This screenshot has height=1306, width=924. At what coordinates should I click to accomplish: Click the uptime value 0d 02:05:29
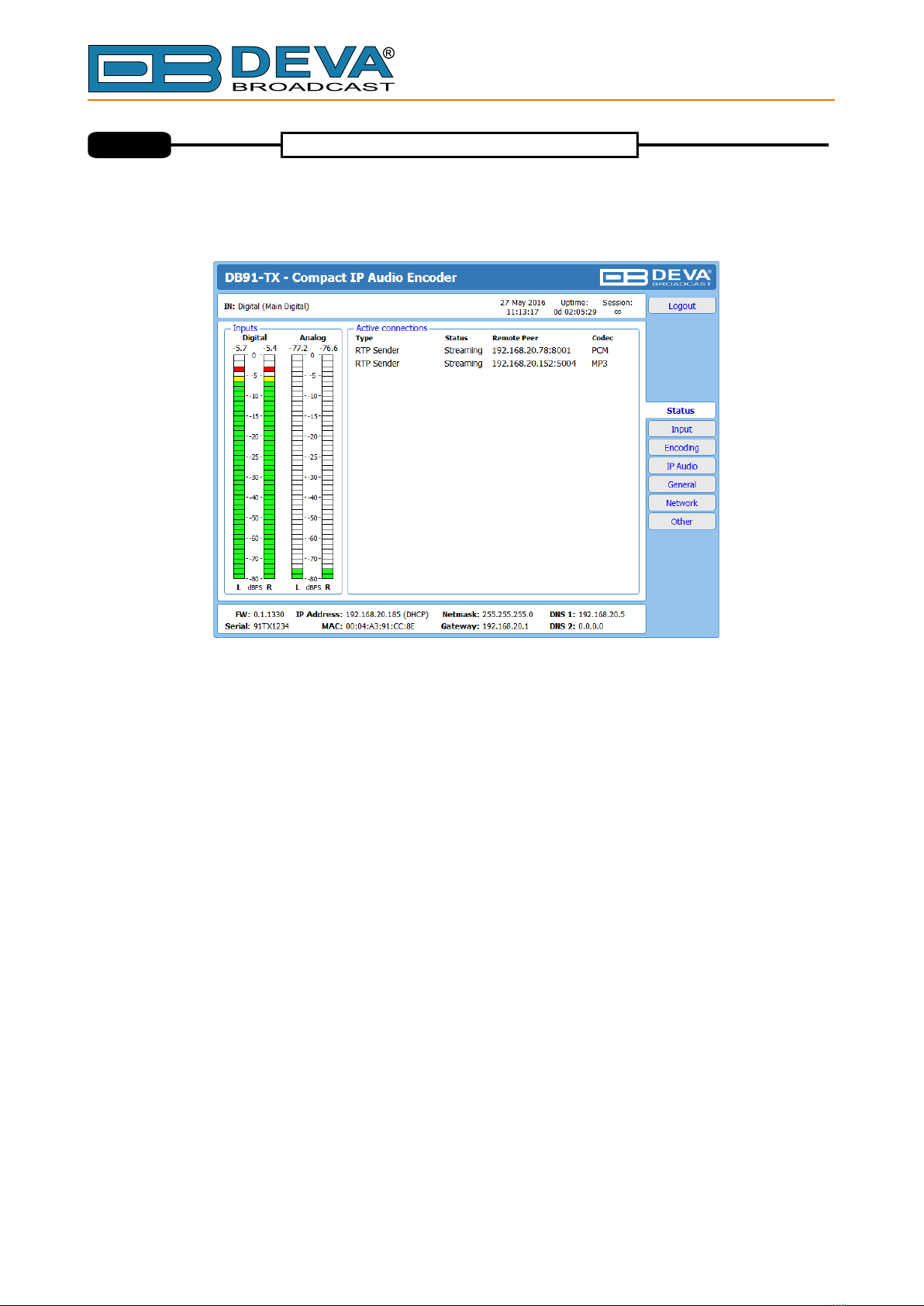[574, 312]
